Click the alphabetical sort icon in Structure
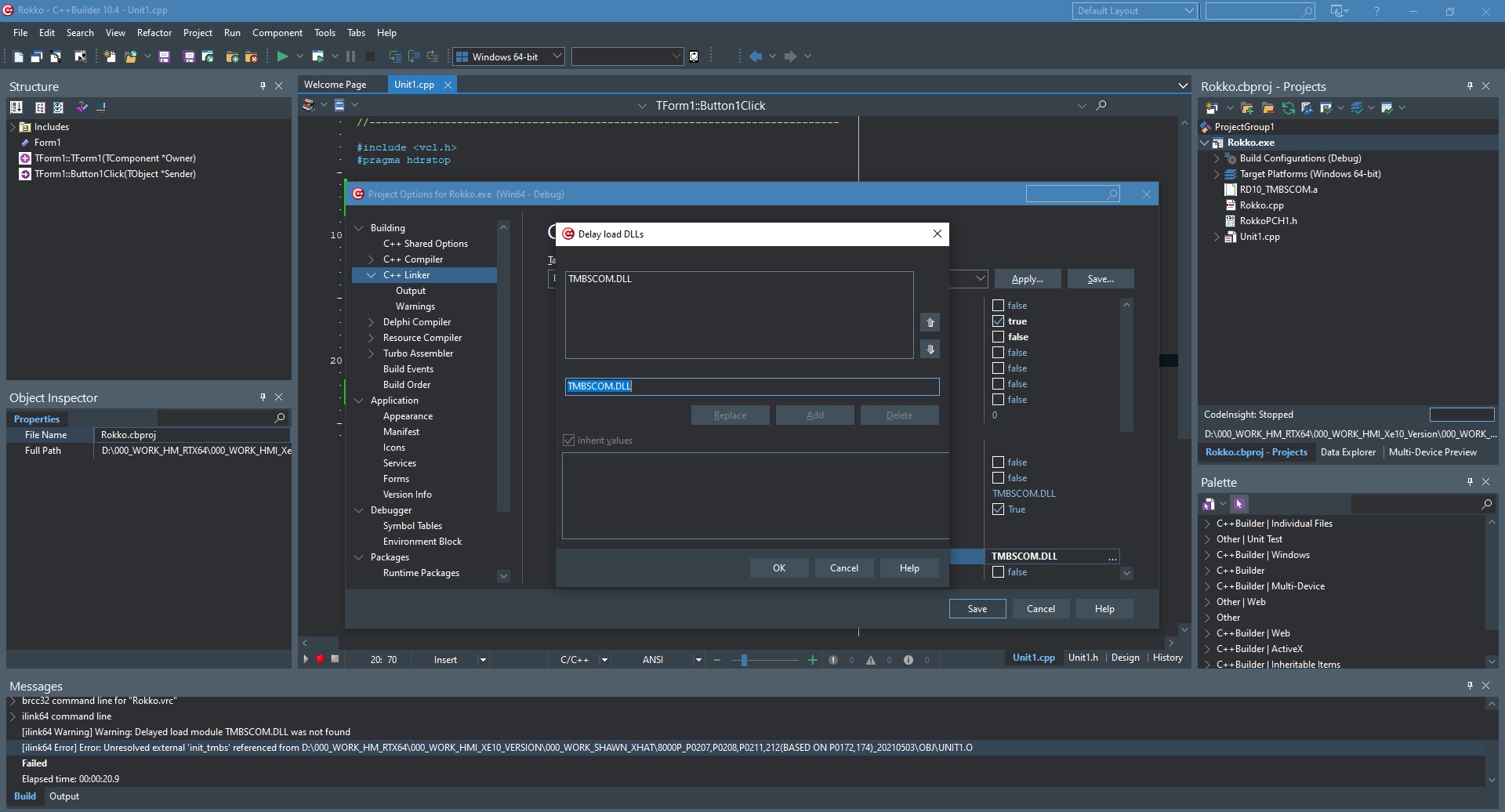Screen dimensions: 1505x812 pos(16,107)
